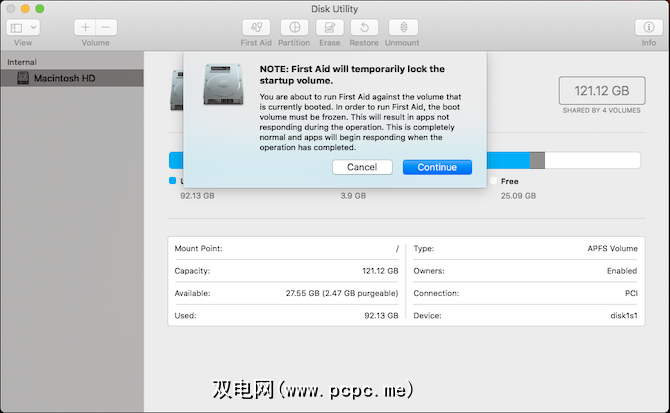Click the Free label
The height and width of the screenshot is (413, 670).
(509, 181)
